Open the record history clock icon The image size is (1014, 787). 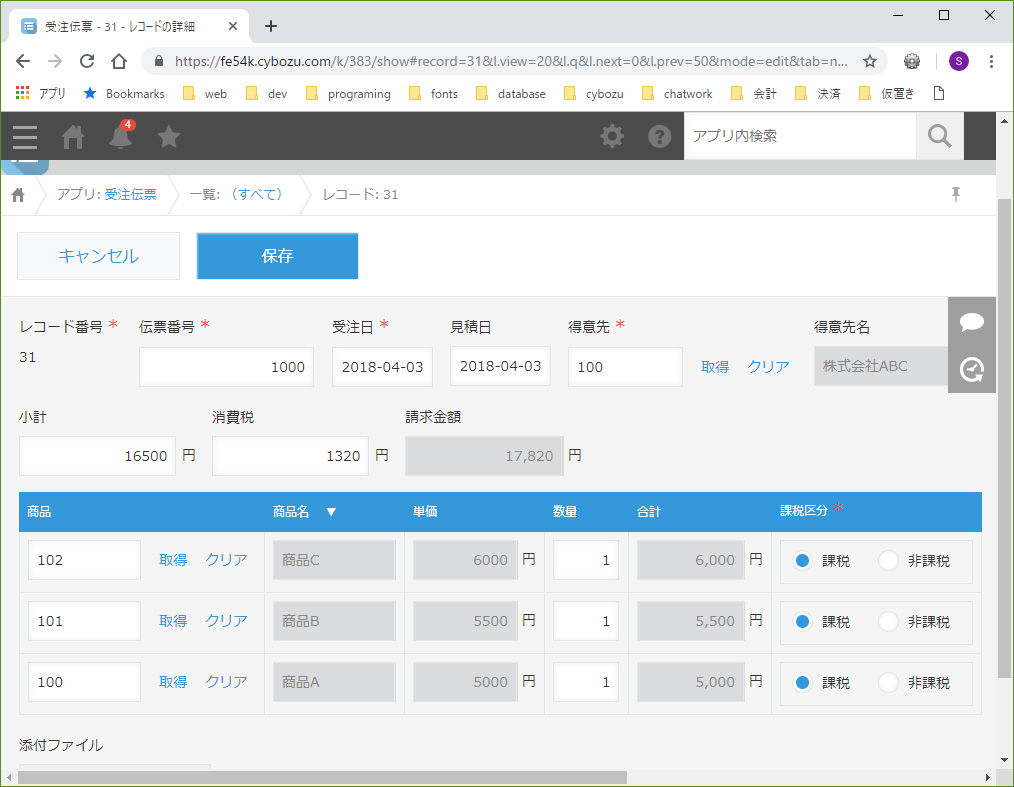tap(971, 369)
